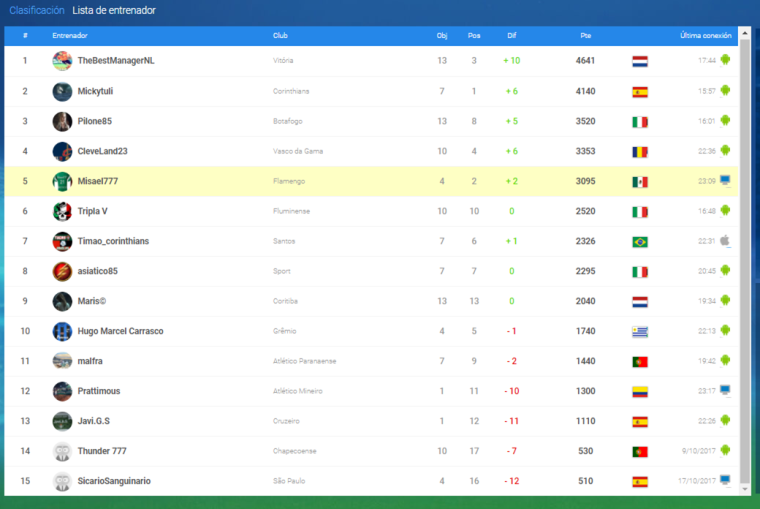Viewport: 760px width, 509px height.
Task: Click Android icon in TheBestManagerNL row
Action: (725, 60)
